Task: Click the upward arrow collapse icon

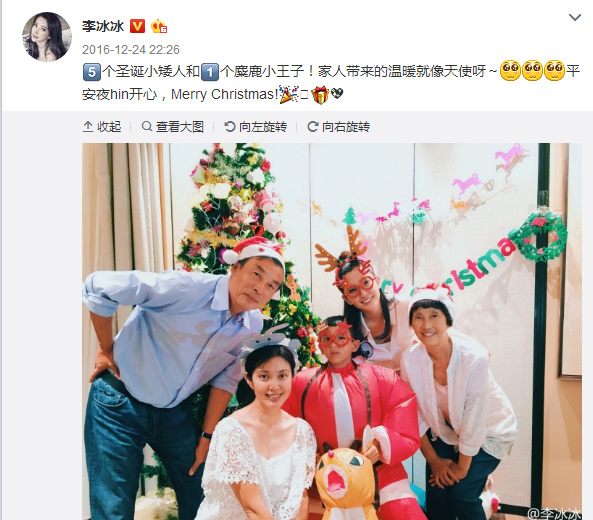Action: point(88,127)
